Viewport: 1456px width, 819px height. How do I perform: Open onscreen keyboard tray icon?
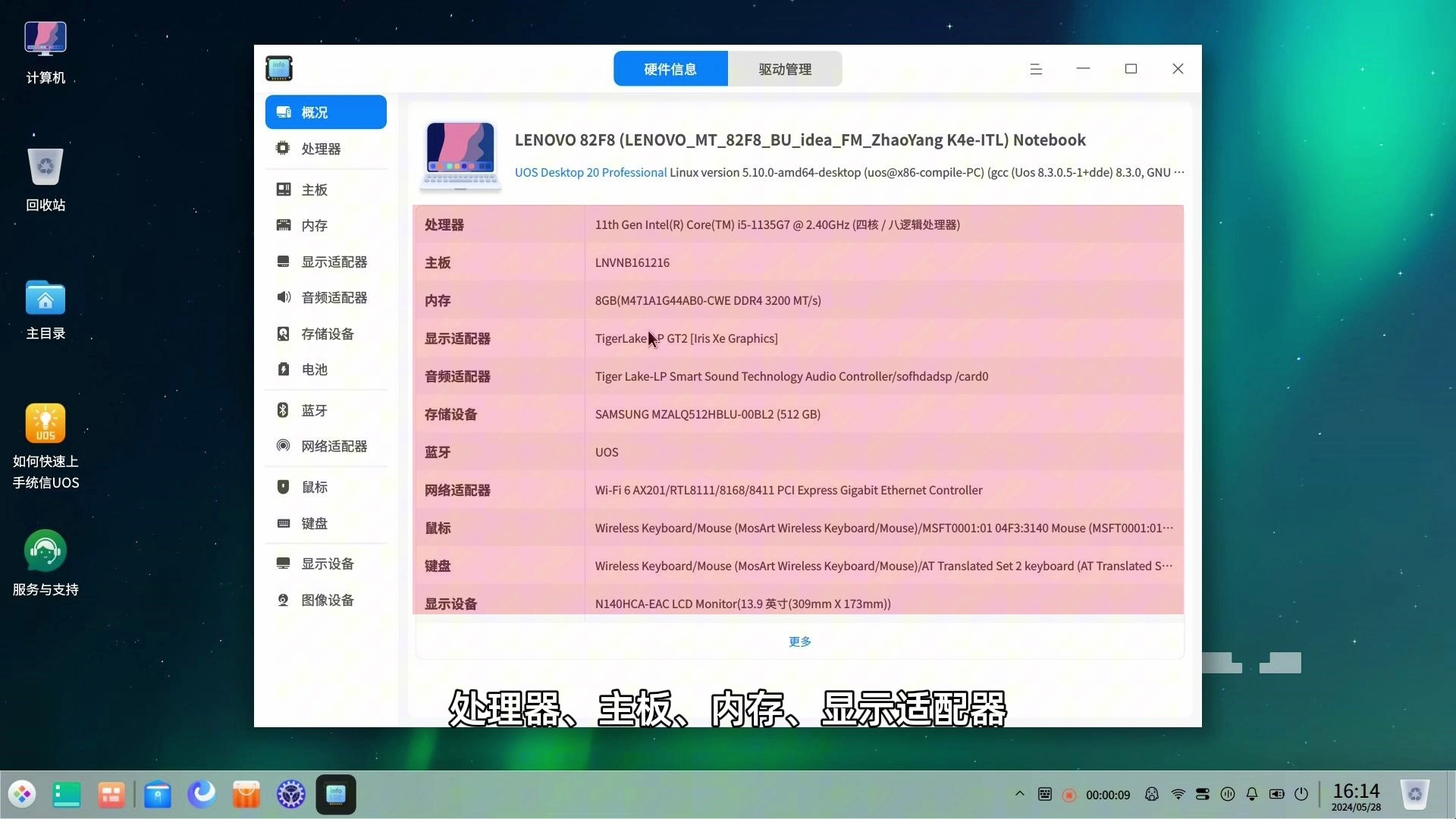point(1045,794)
